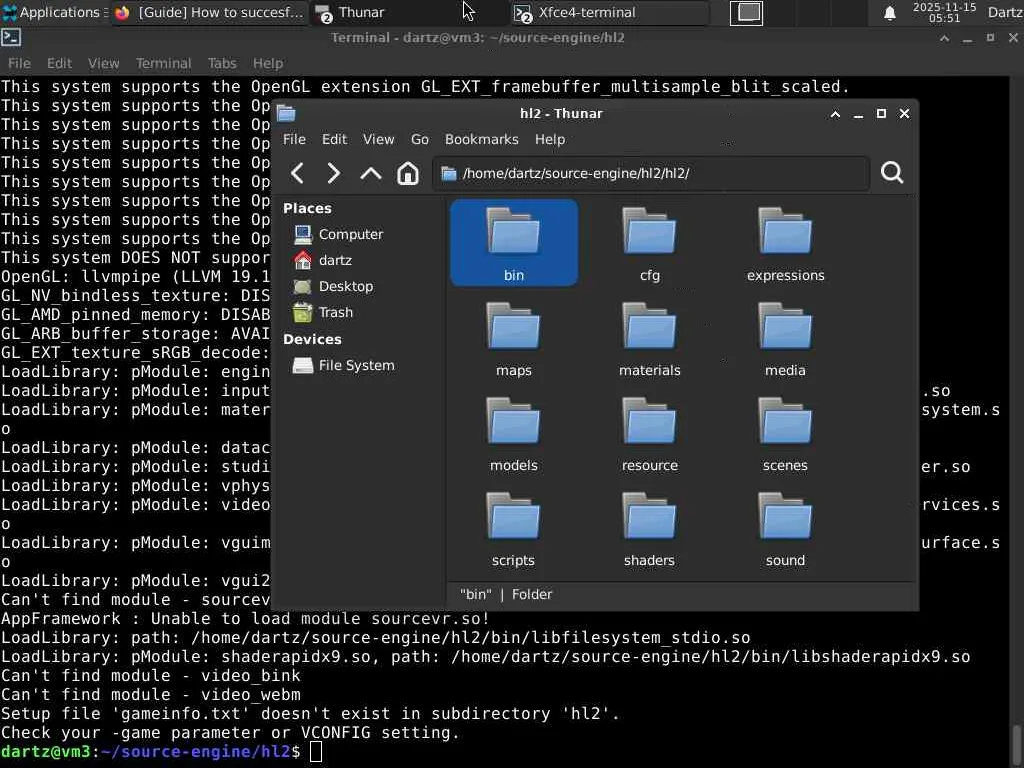
Task: Open Thunar Bookmarks menu
Action: (x=481, y=139)
